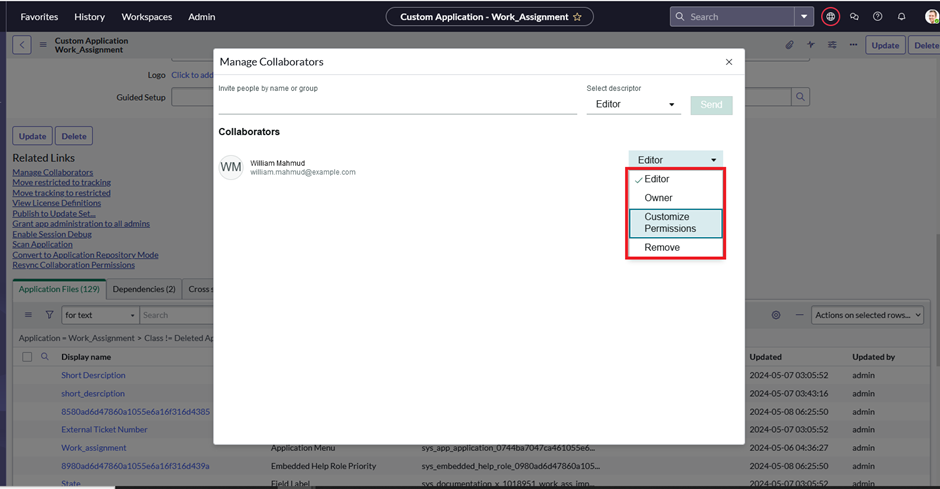
Task: Click the form personalize settings sliders icon
Action: (x=832, y=45)
